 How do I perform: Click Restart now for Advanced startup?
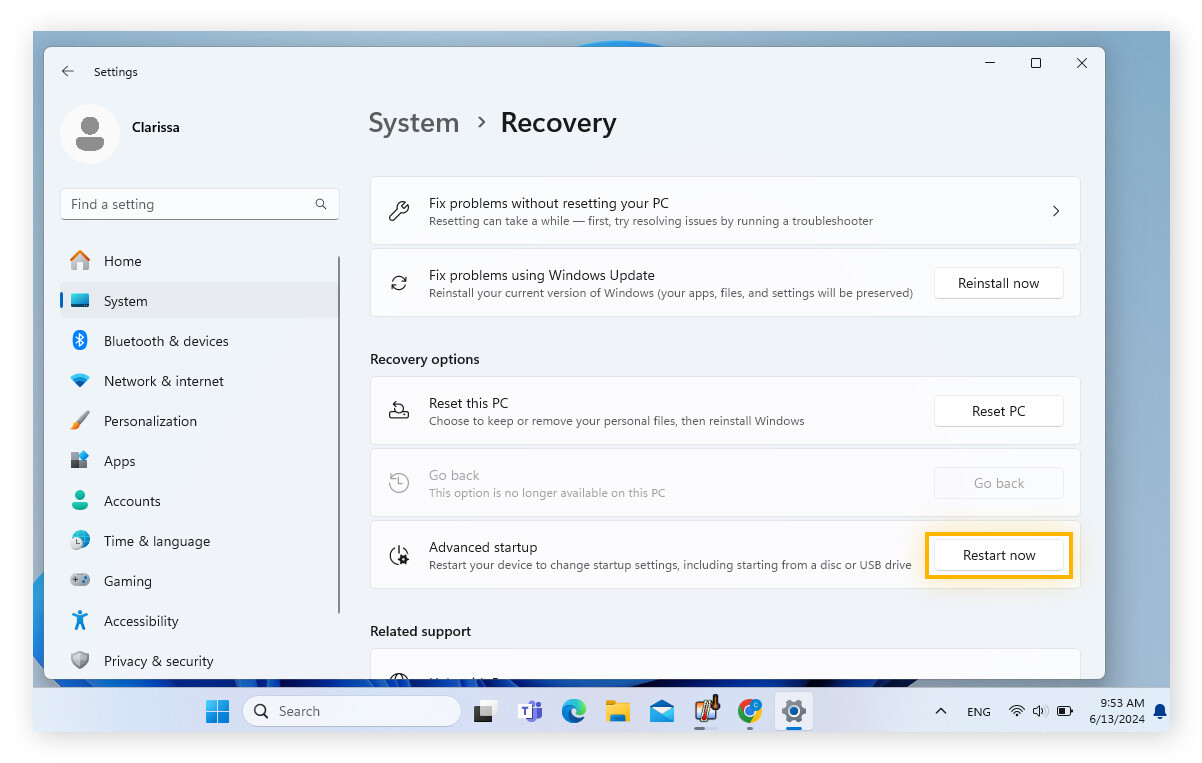coord(998,554)
